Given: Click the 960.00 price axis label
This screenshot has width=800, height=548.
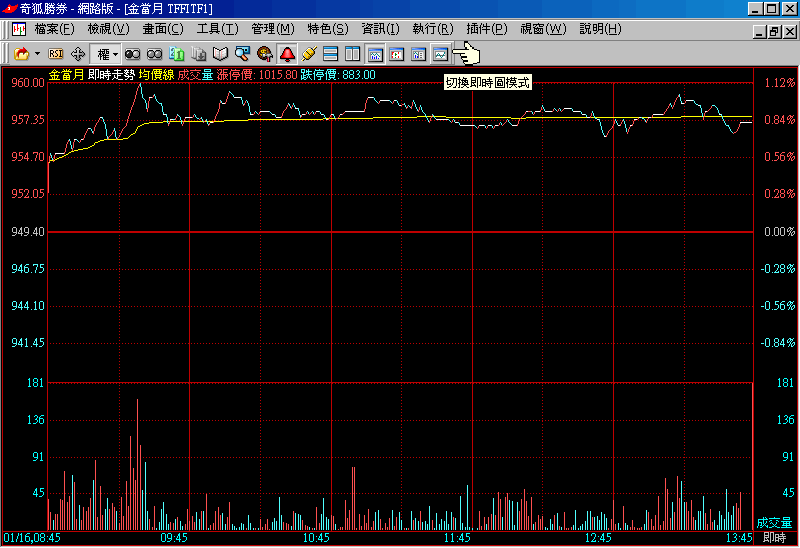Looking at the screenshot, I should click(28, 83).
